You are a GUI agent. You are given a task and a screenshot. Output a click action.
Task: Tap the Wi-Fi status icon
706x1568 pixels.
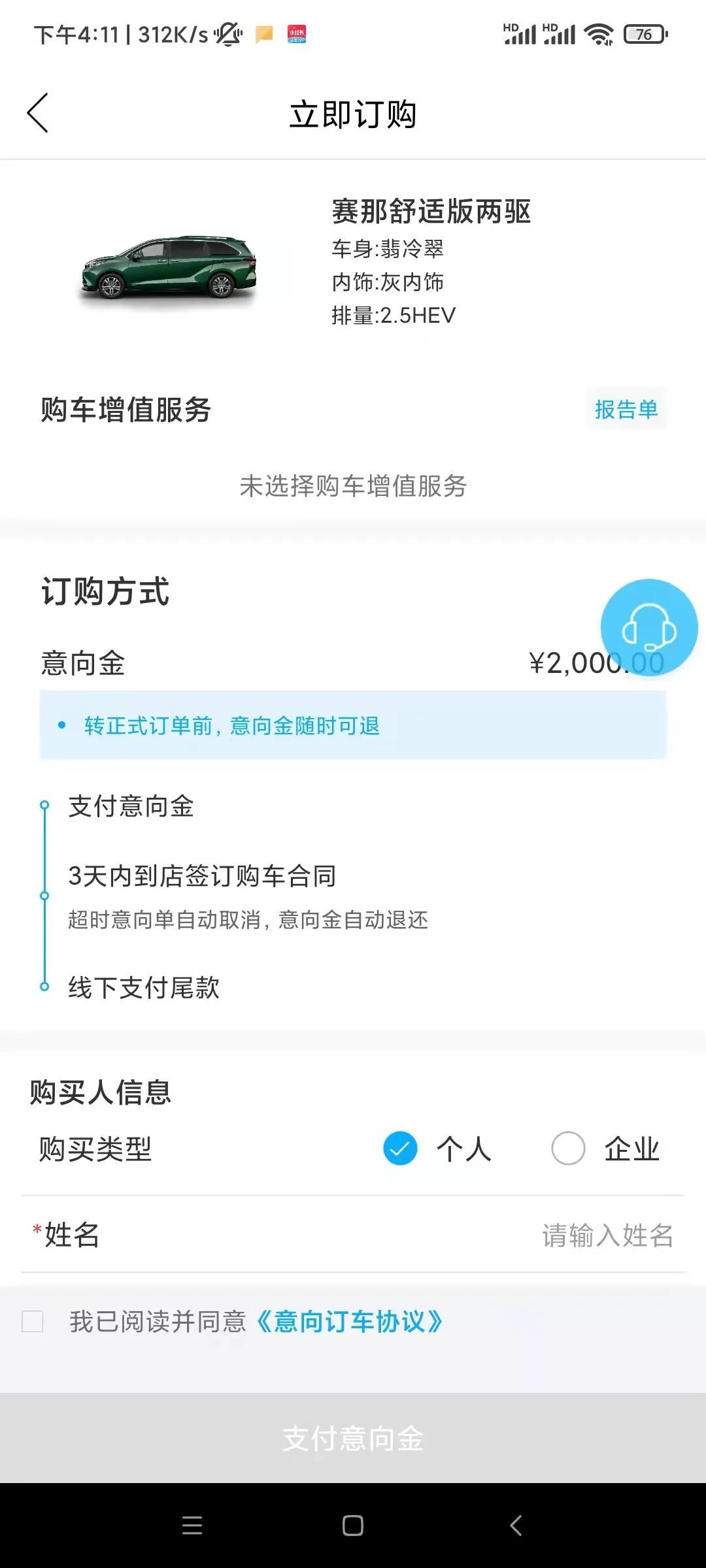[x=598, y=34]
